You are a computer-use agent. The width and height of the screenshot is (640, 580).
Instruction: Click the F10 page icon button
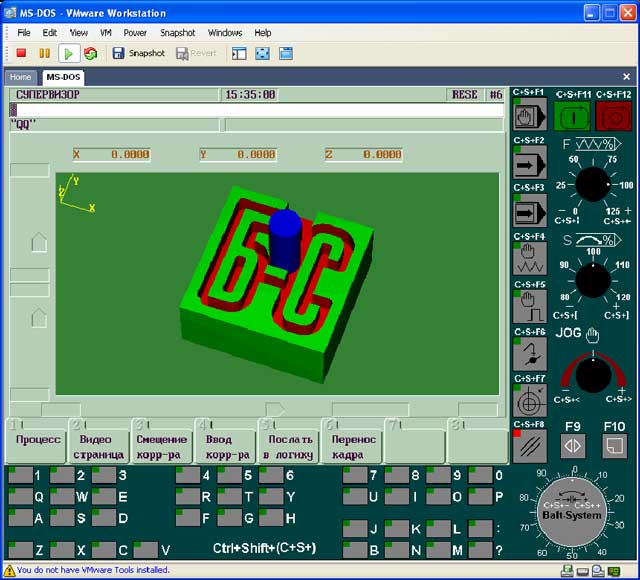click(x=615, y=447)
